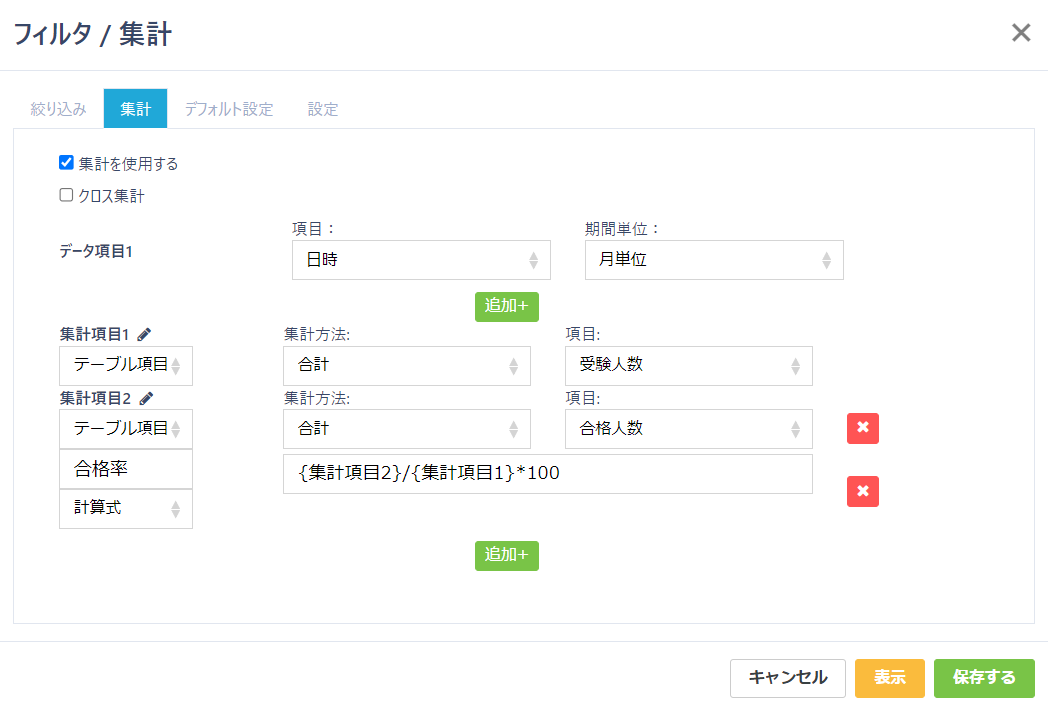Expand the 項目 dropdown showing 合格人数
Viewport: 1048px width, 709px height.
pyautogui.click(x=688, y=428)
